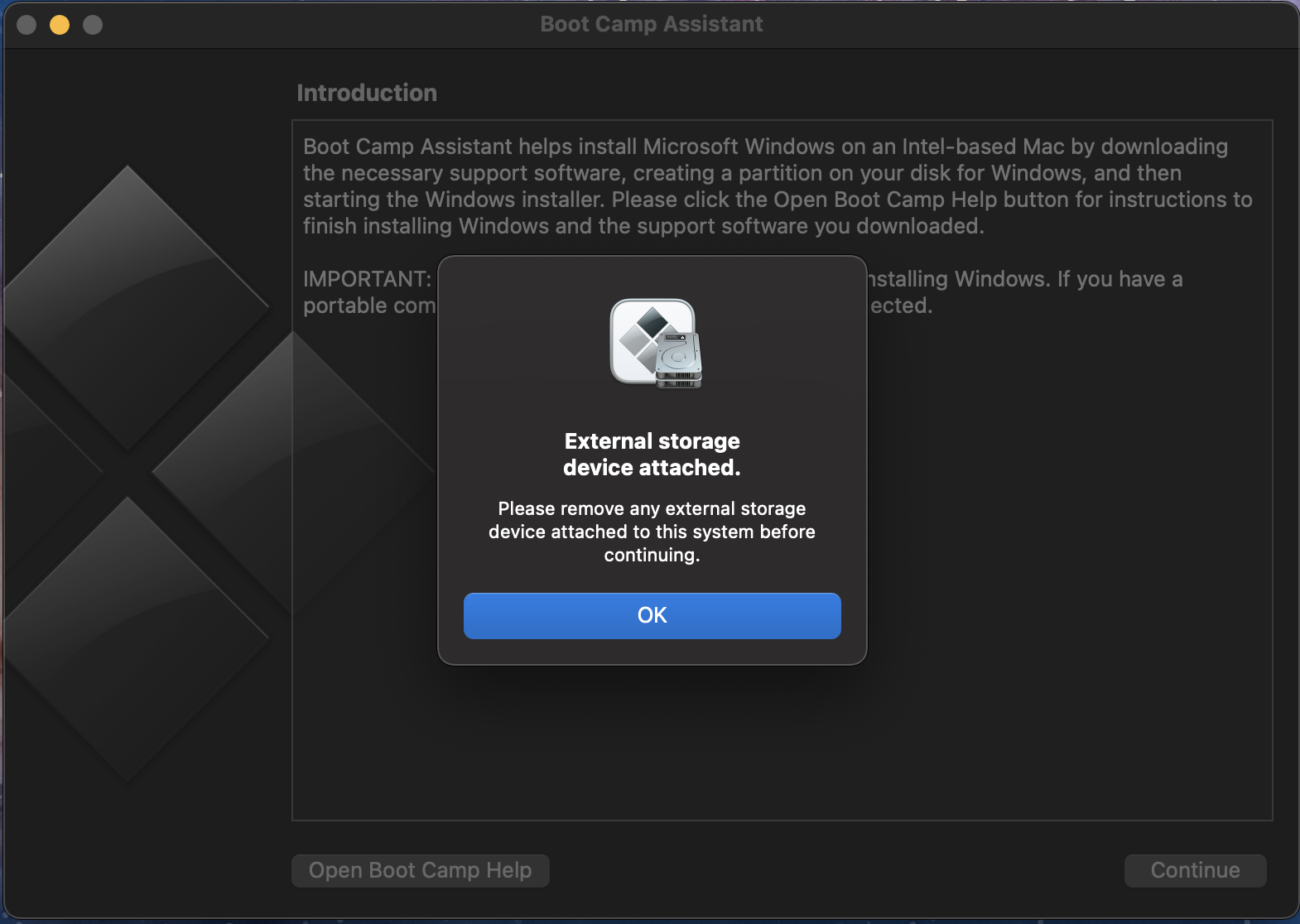Click the Continue button
The height and width of the screenshot is (924, 1300).
(x=1195, y=870)
